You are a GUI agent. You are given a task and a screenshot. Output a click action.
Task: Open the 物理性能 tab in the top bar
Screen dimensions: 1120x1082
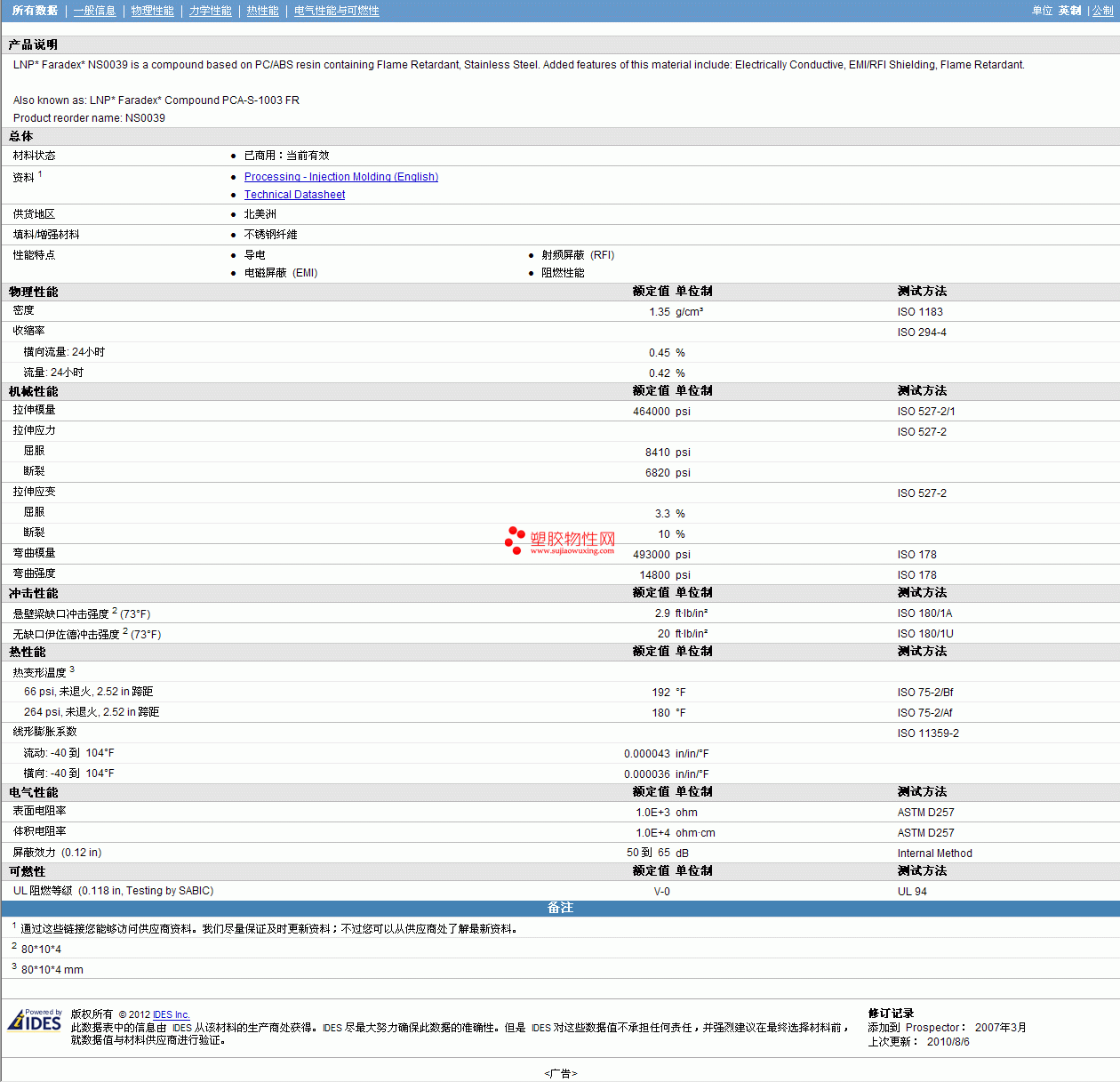click(x=153, y=11)
